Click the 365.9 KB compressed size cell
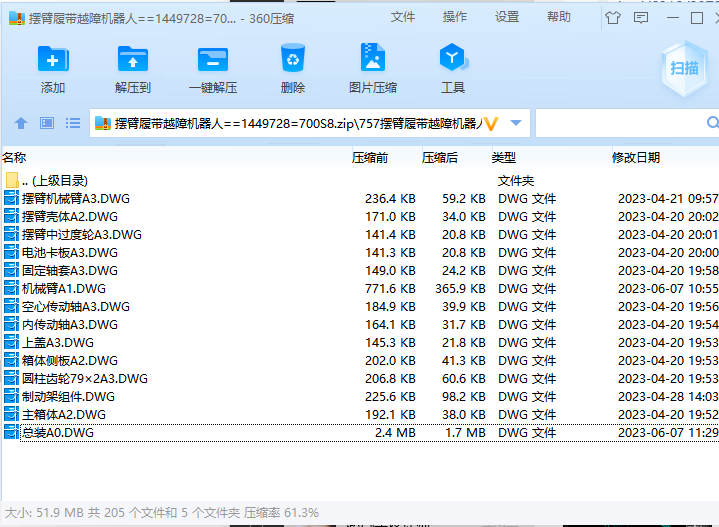 tap(460, 288)
